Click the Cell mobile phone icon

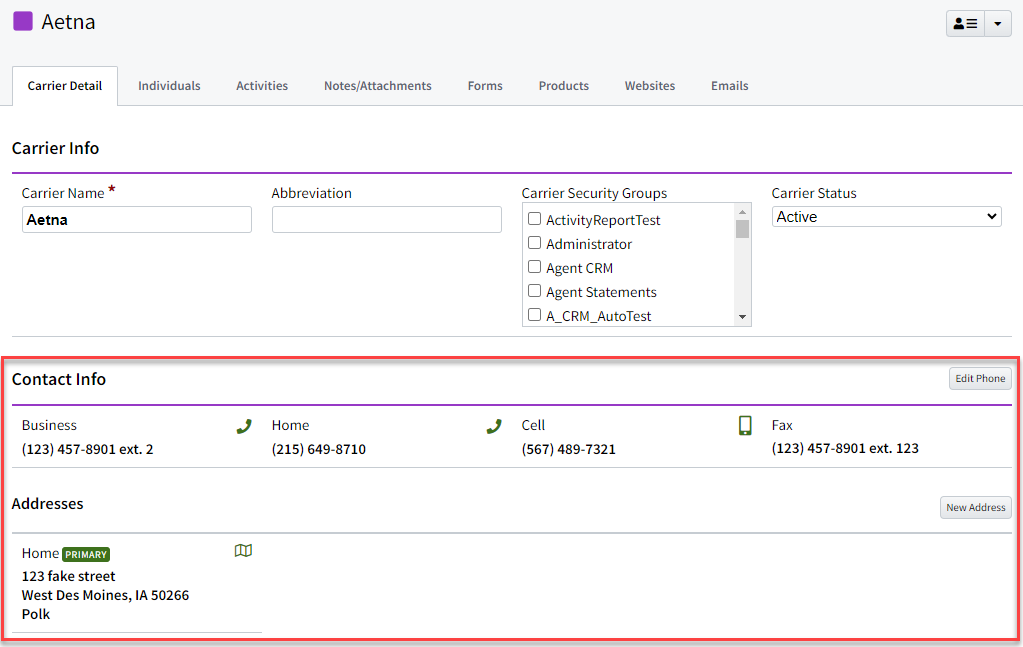point(745,426)
